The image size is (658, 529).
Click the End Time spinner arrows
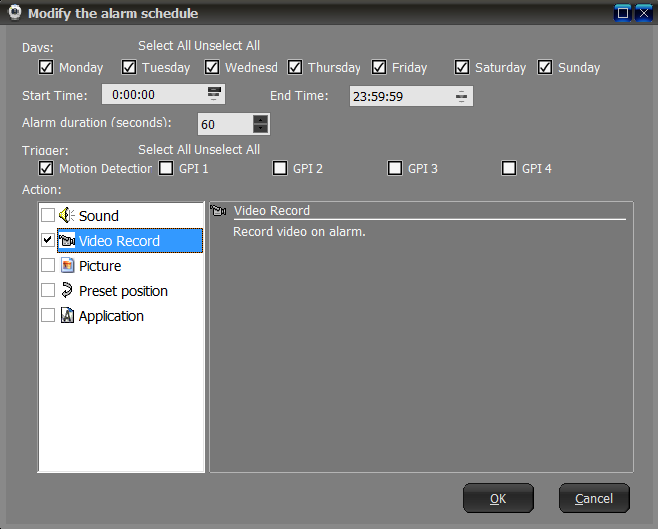click(462, 96)
